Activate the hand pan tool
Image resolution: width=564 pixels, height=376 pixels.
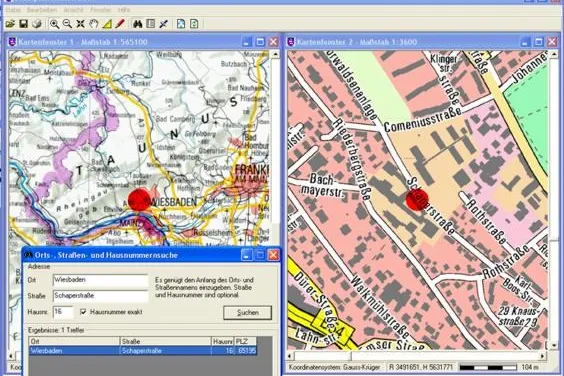[x=94, y=24]
